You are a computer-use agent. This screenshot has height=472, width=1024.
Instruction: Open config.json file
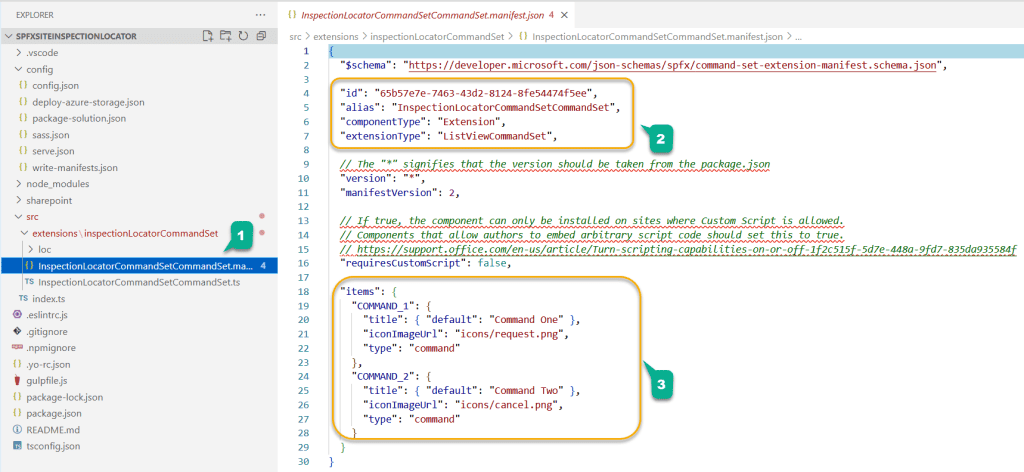(x=56, y=86)
